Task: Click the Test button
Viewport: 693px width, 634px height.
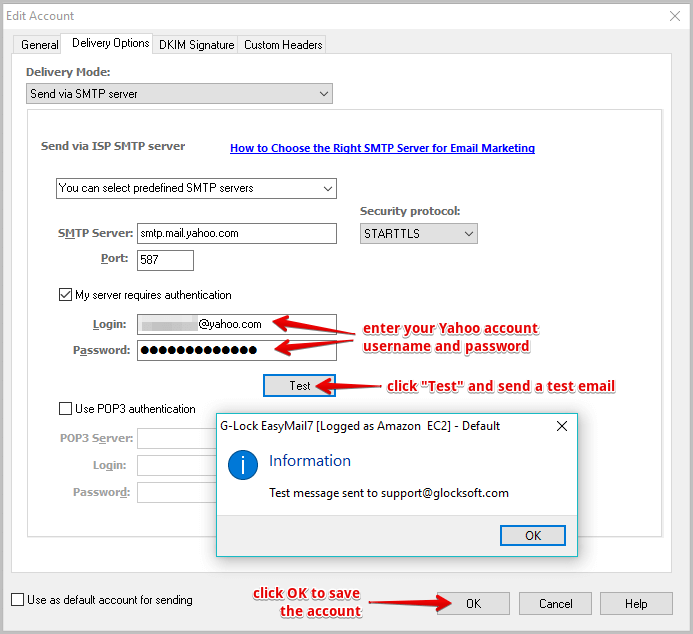Action: pyautogui.click(x=299, y=386)
